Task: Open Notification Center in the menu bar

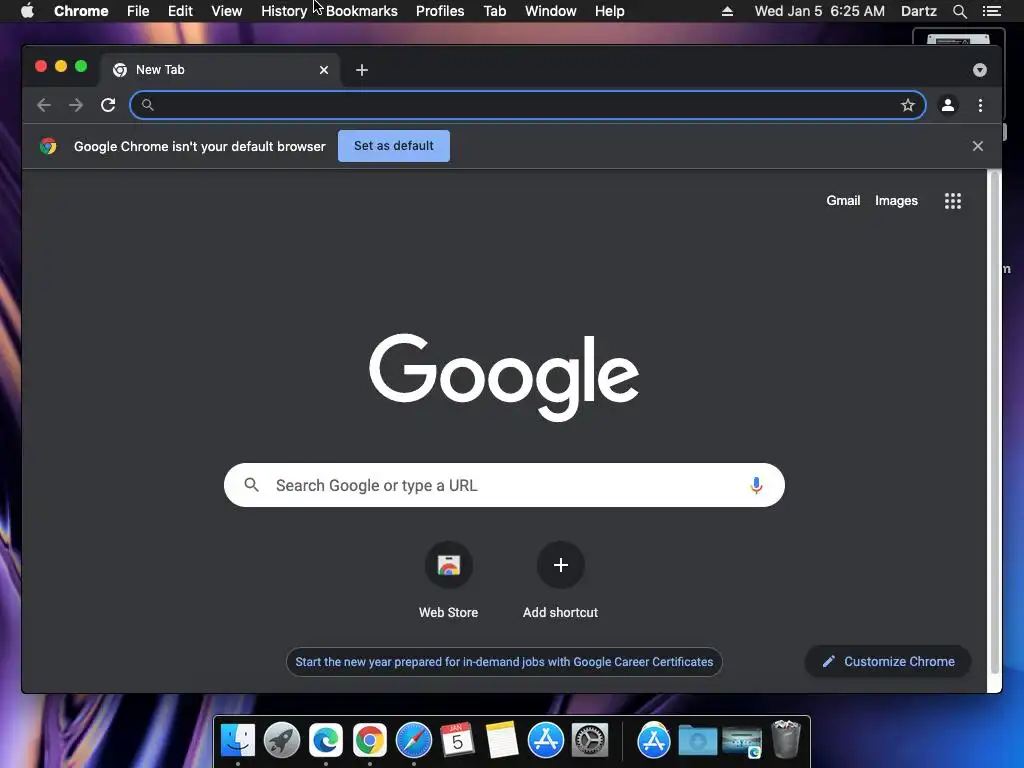Action: click(x=991, y=11)
